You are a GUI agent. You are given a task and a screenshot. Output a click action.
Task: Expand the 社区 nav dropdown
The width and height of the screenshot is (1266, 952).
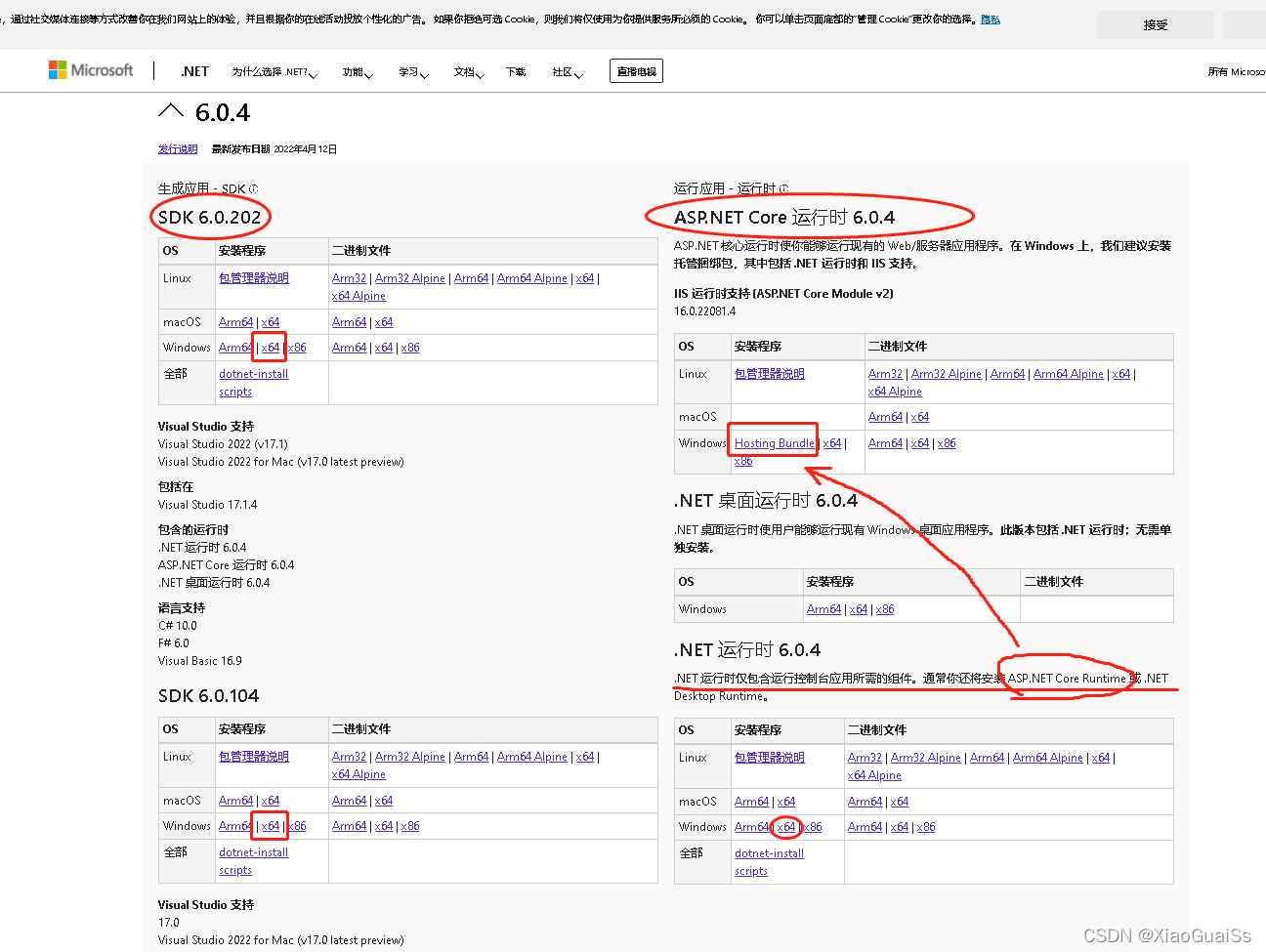568,72
